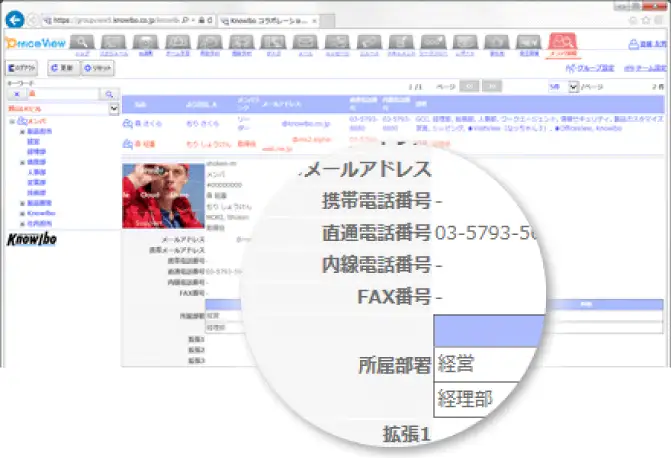Click the メールアドレス column header
671x458 pixels.
(281, 104)
